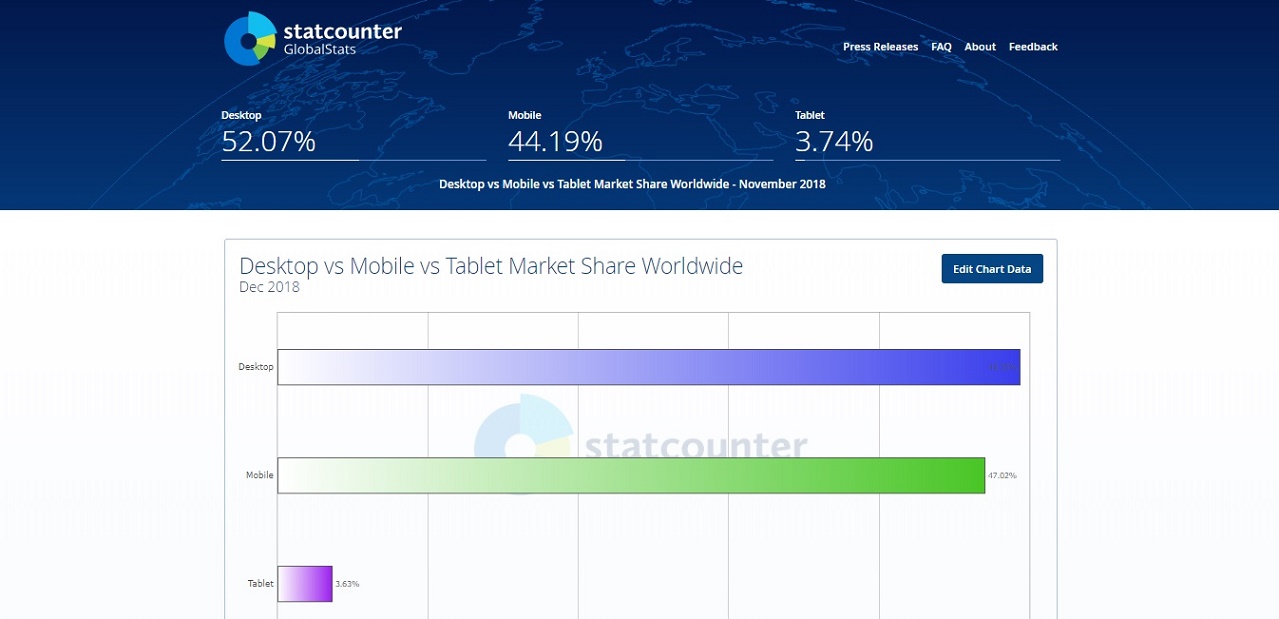Click the green Mobile bar in chart
This screenshot has height=619, width=1279.
(631, 475)
